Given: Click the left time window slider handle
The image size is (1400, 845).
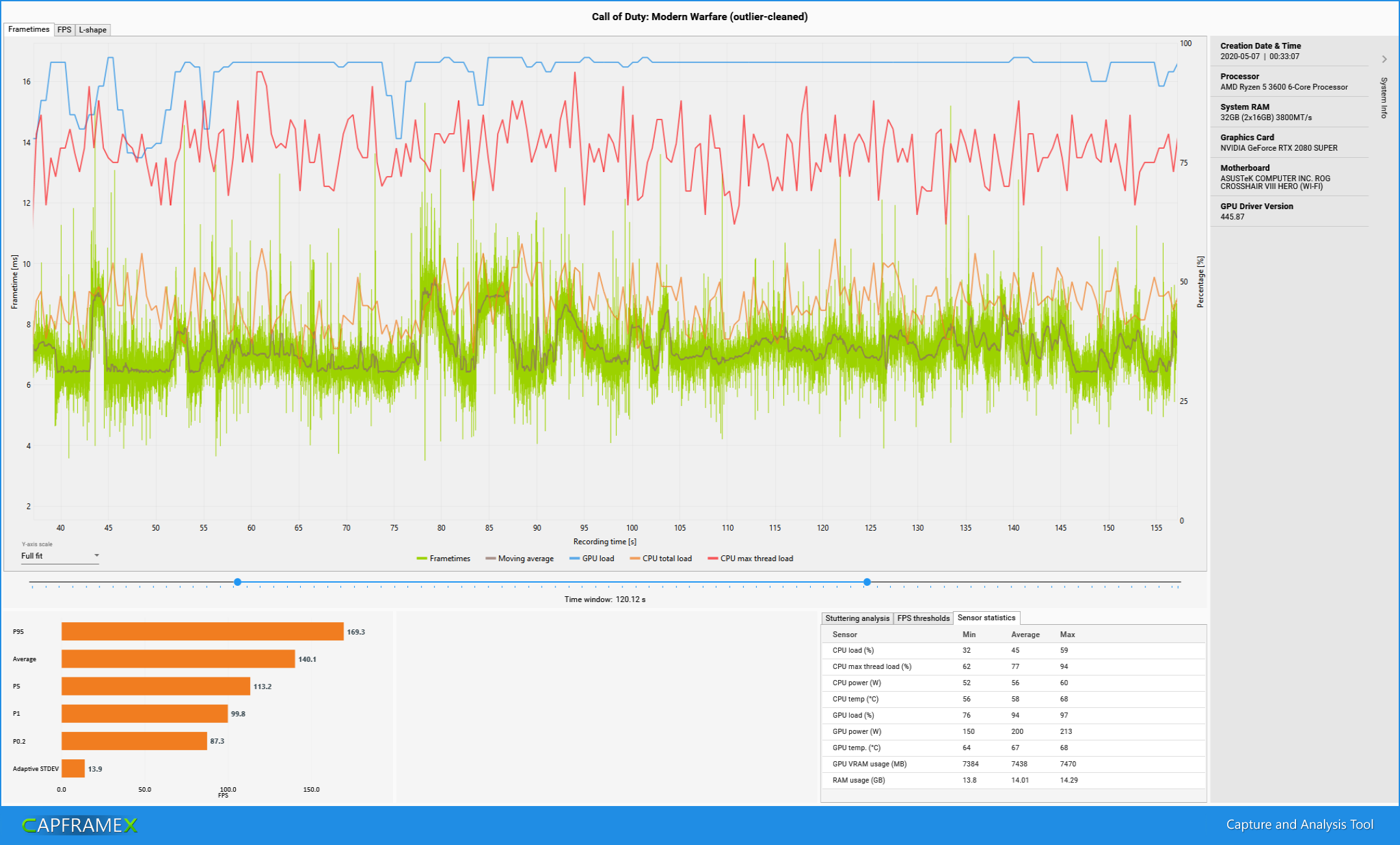Looking at the screenshot, I should (238, 582).
